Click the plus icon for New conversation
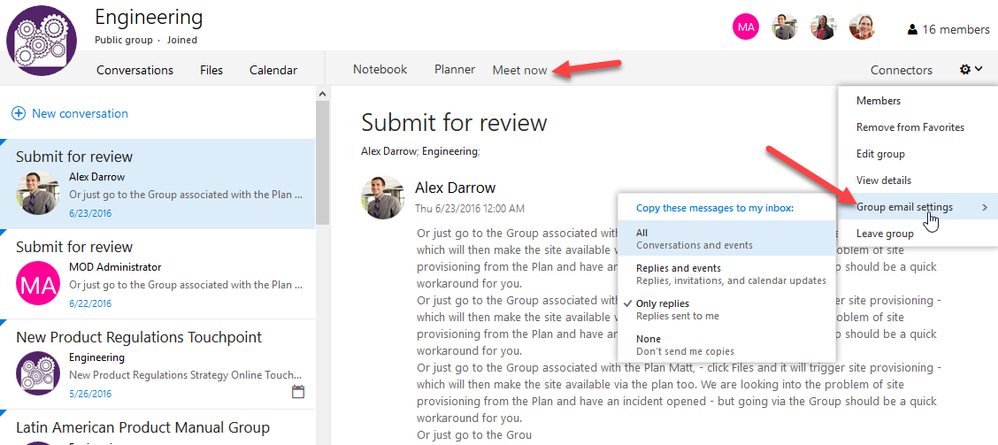 coord(19,114)
